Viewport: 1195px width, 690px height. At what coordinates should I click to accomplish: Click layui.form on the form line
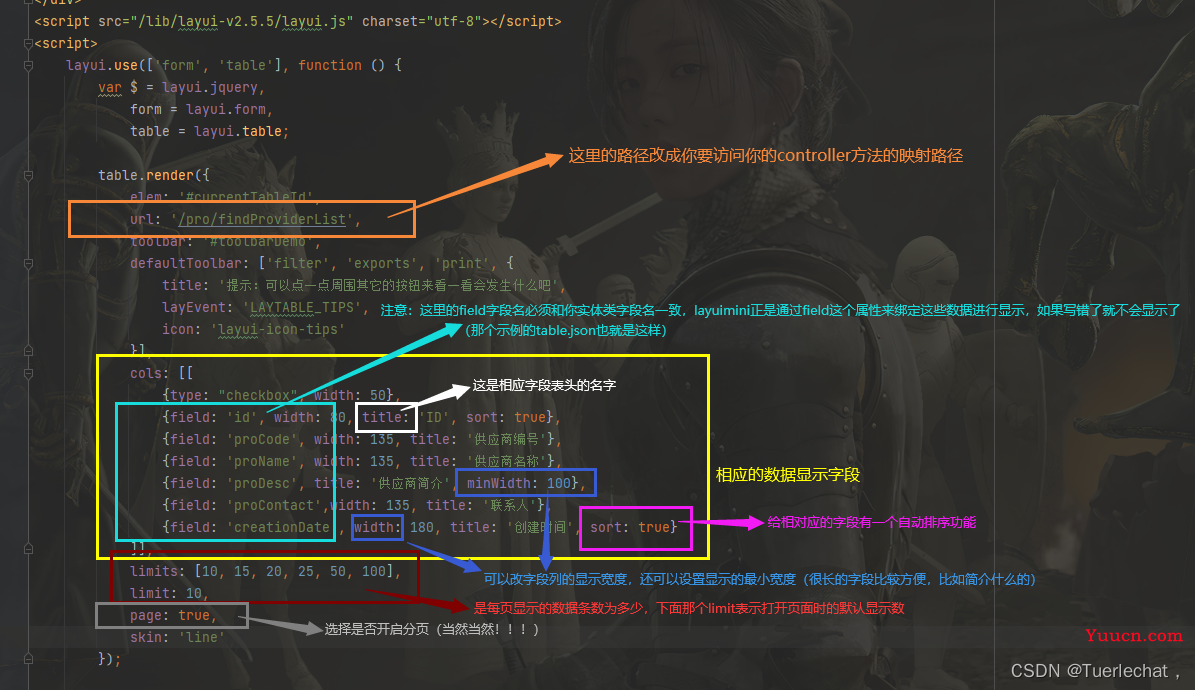click(x=226, y=110)
